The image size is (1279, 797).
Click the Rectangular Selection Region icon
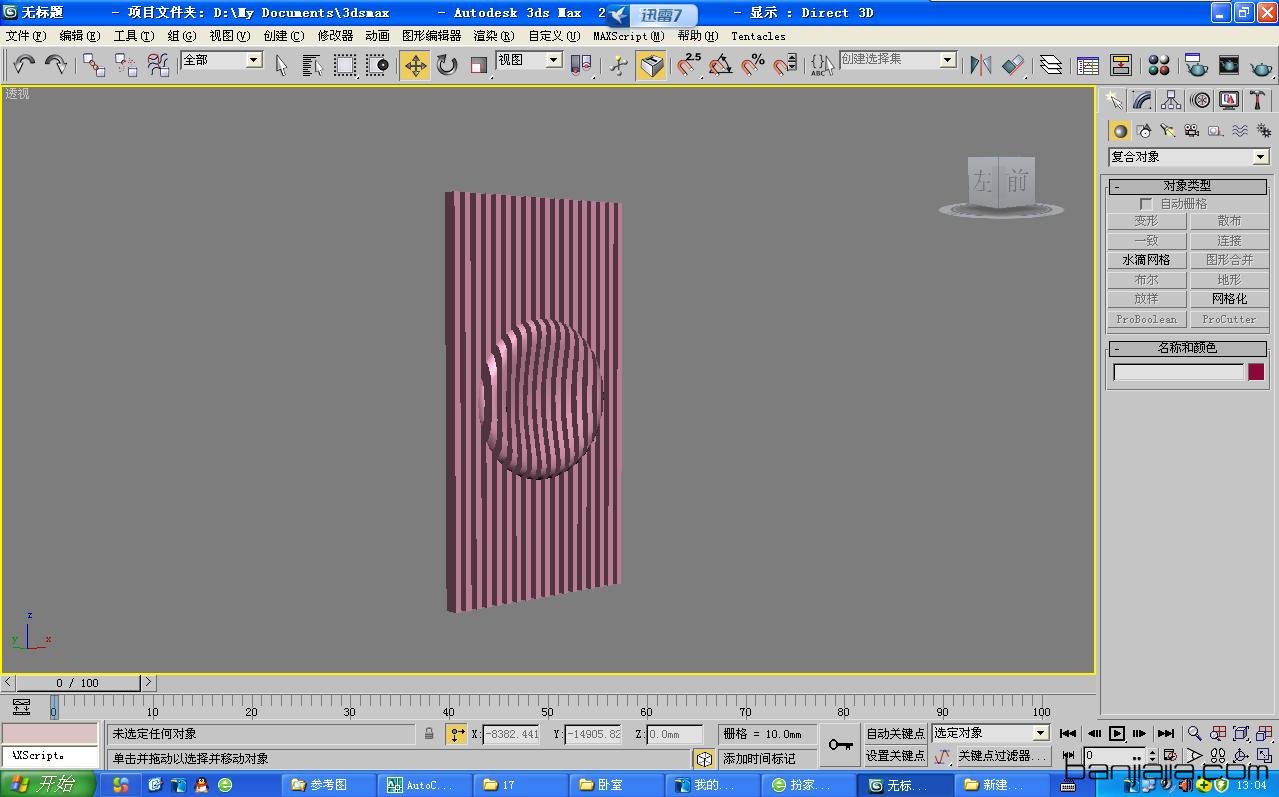pyautogui.click(x=345, y=65)
